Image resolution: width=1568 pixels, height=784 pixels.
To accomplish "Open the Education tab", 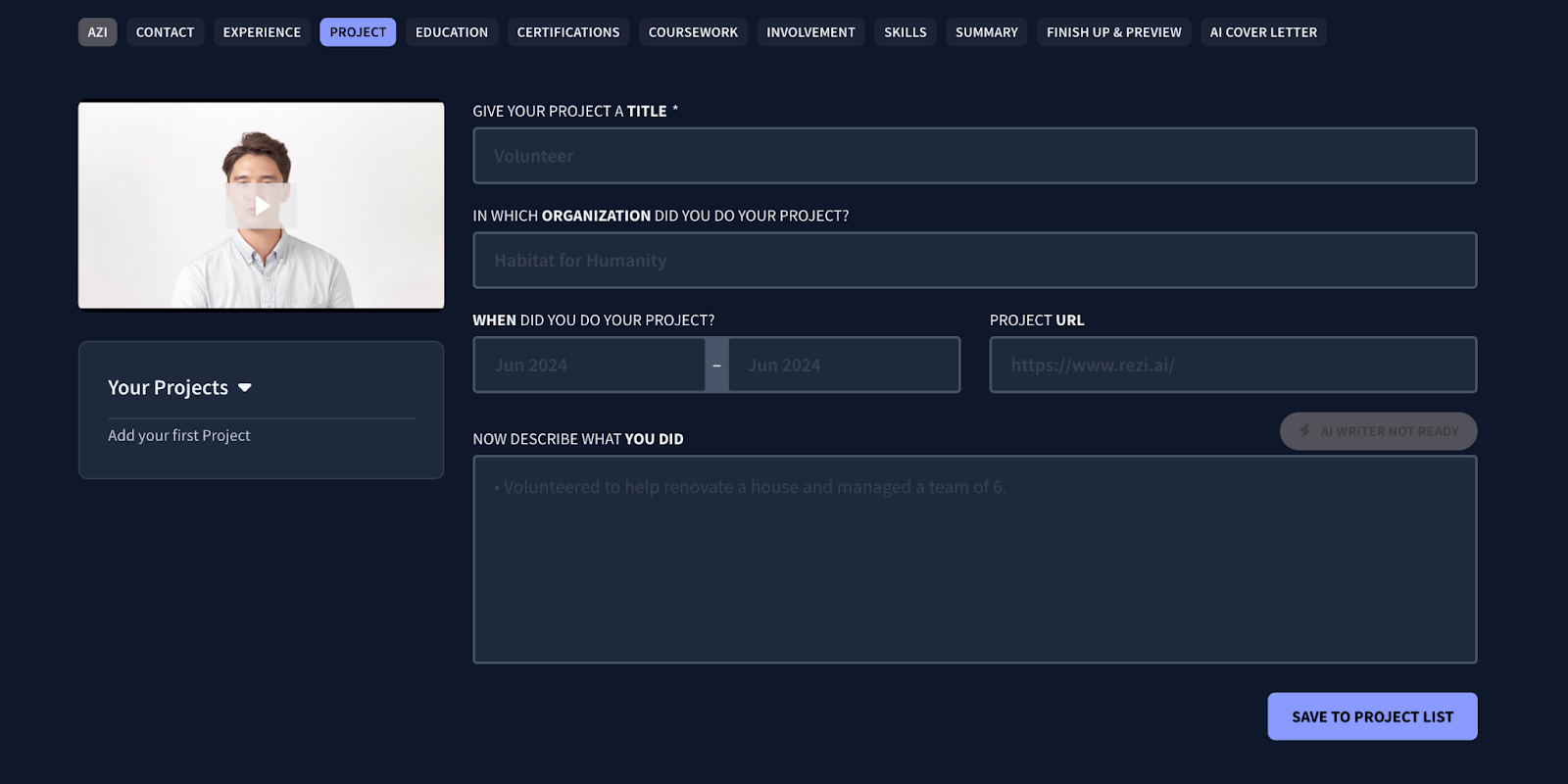I will coord(452,32).
